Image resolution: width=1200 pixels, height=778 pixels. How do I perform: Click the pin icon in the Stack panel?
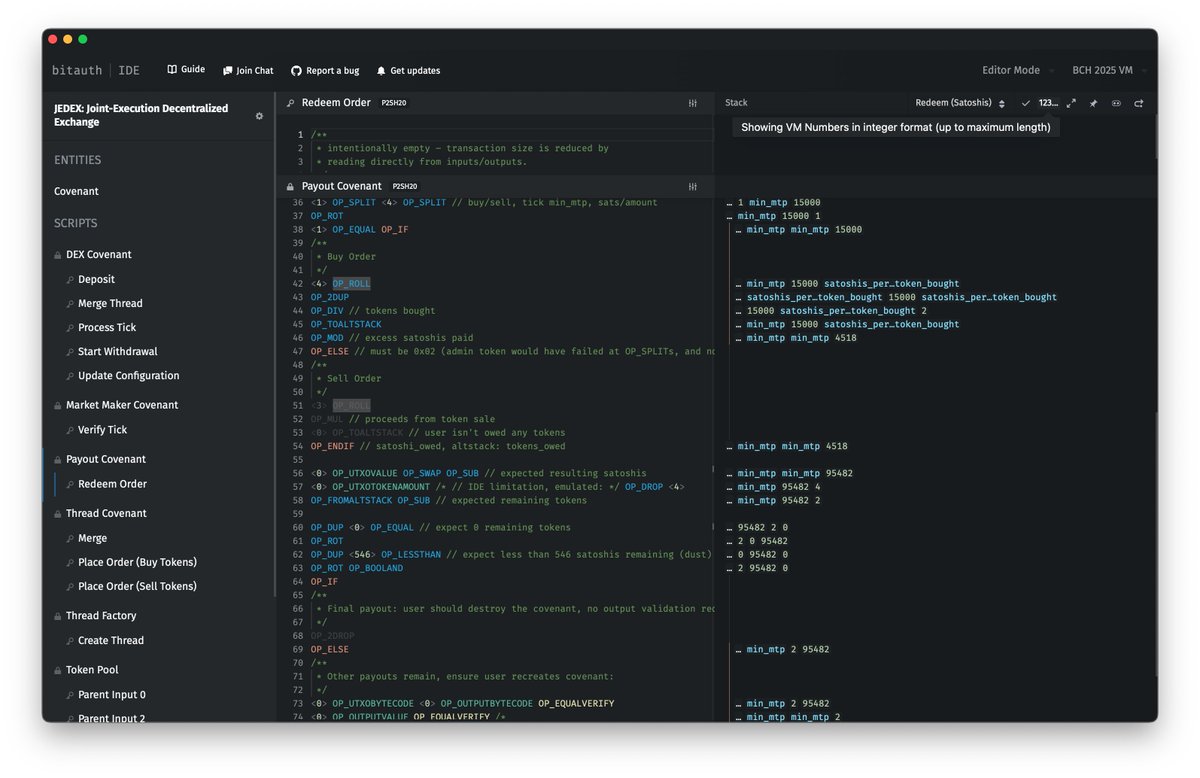[x=1094, y=103]
